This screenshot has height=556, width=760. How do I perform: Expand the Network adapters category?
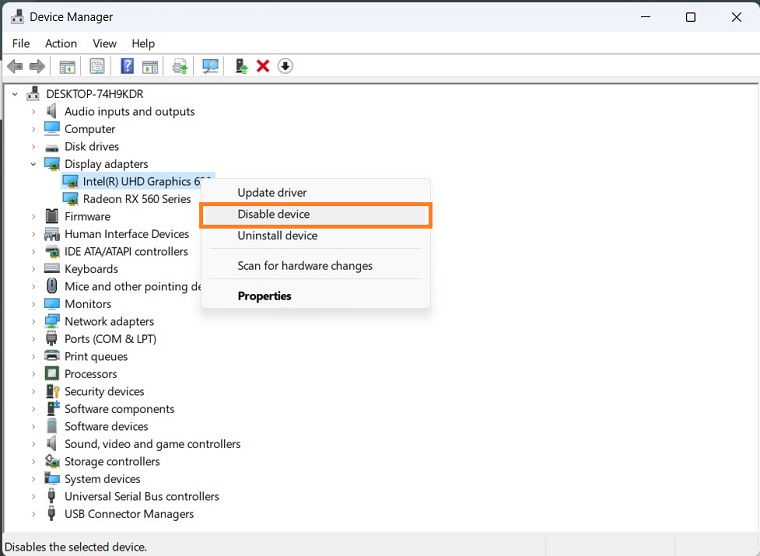coord(33,322)
